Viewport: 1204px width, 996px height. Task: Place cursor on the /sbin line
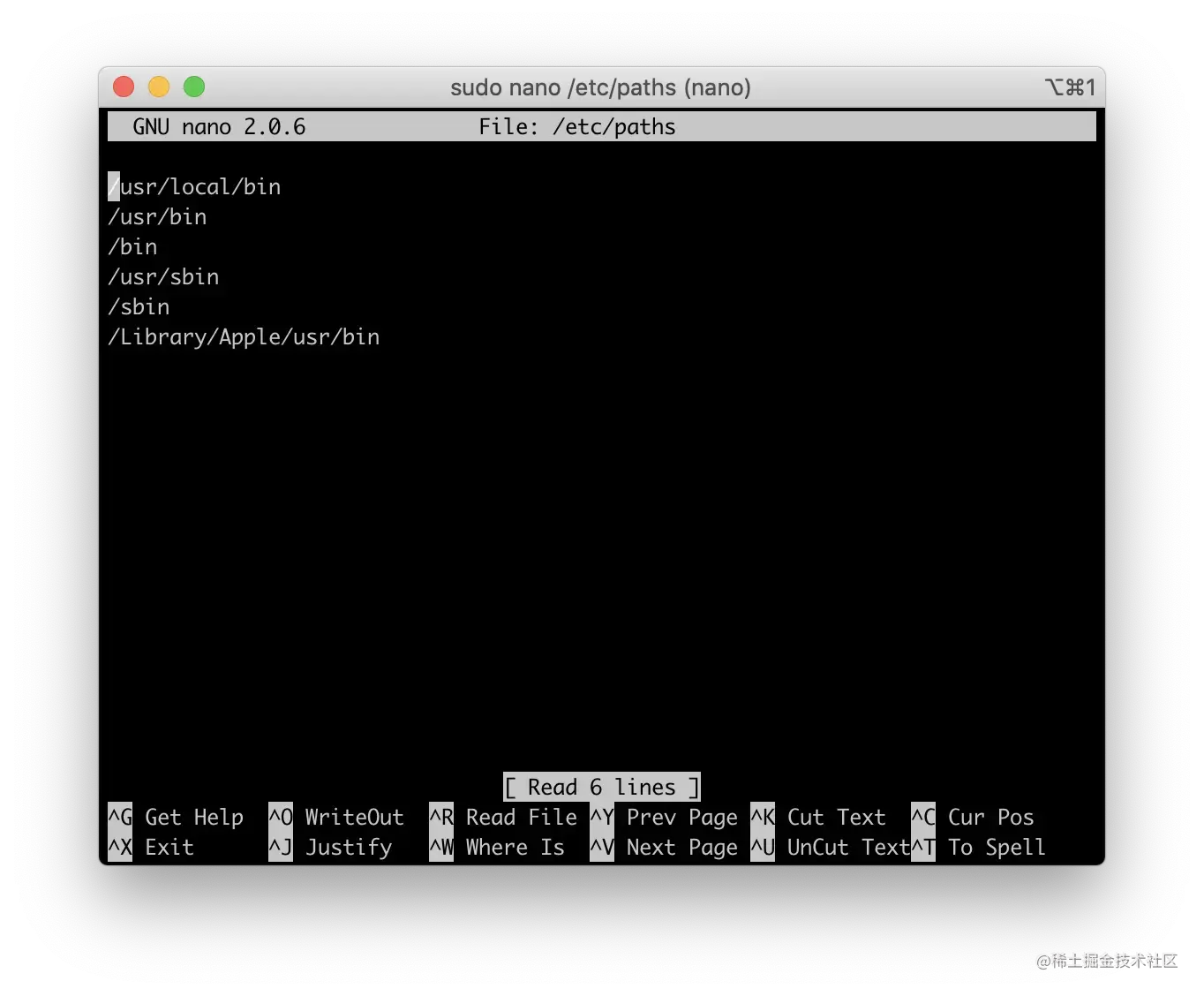(x=139, y=307)
